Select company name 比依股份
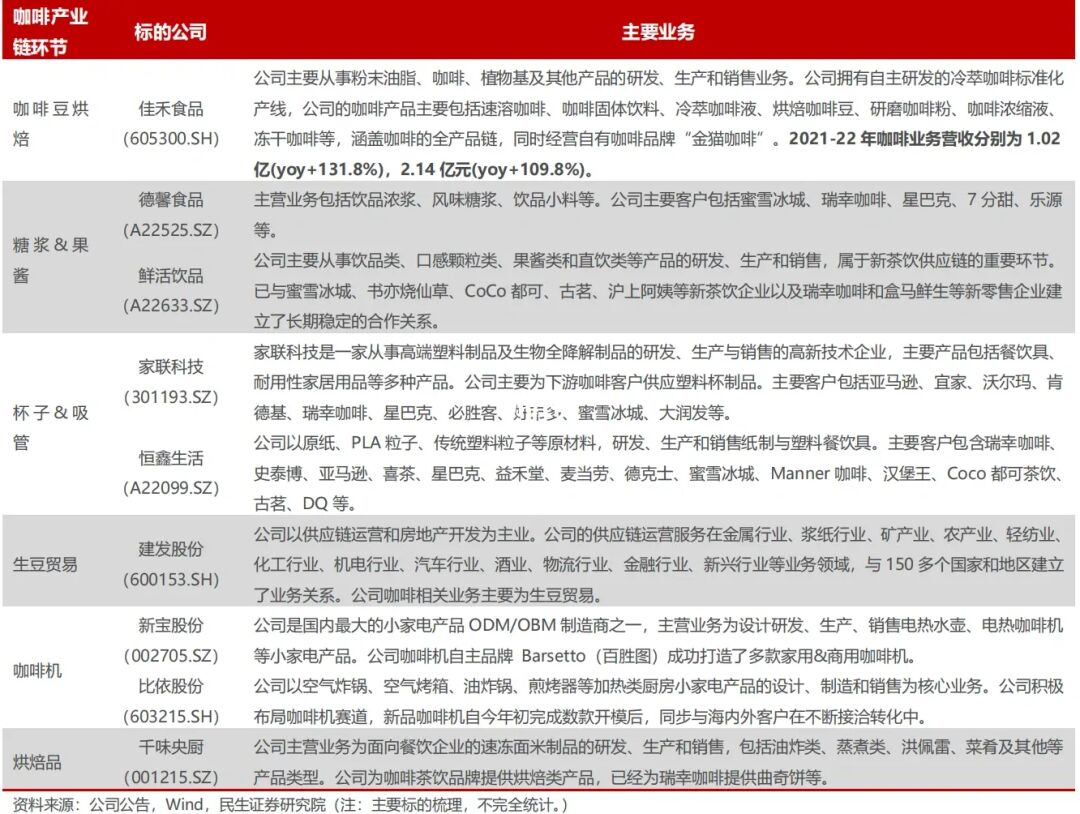 coord(171,686)
